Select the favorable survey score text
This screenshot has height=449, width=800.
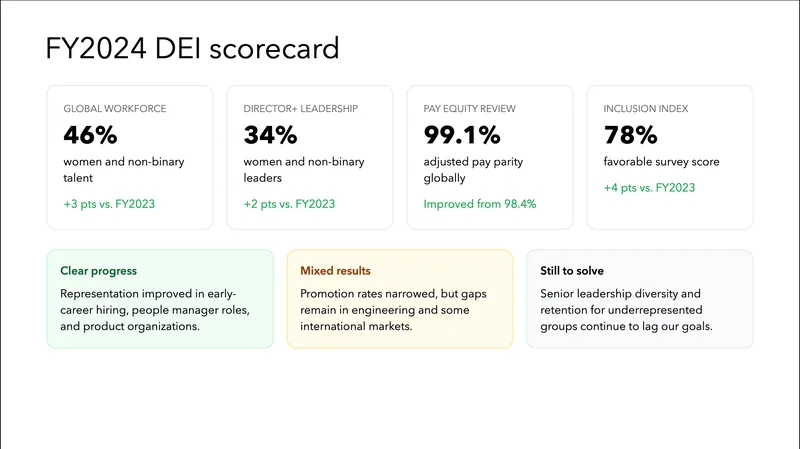click(661, 161)
